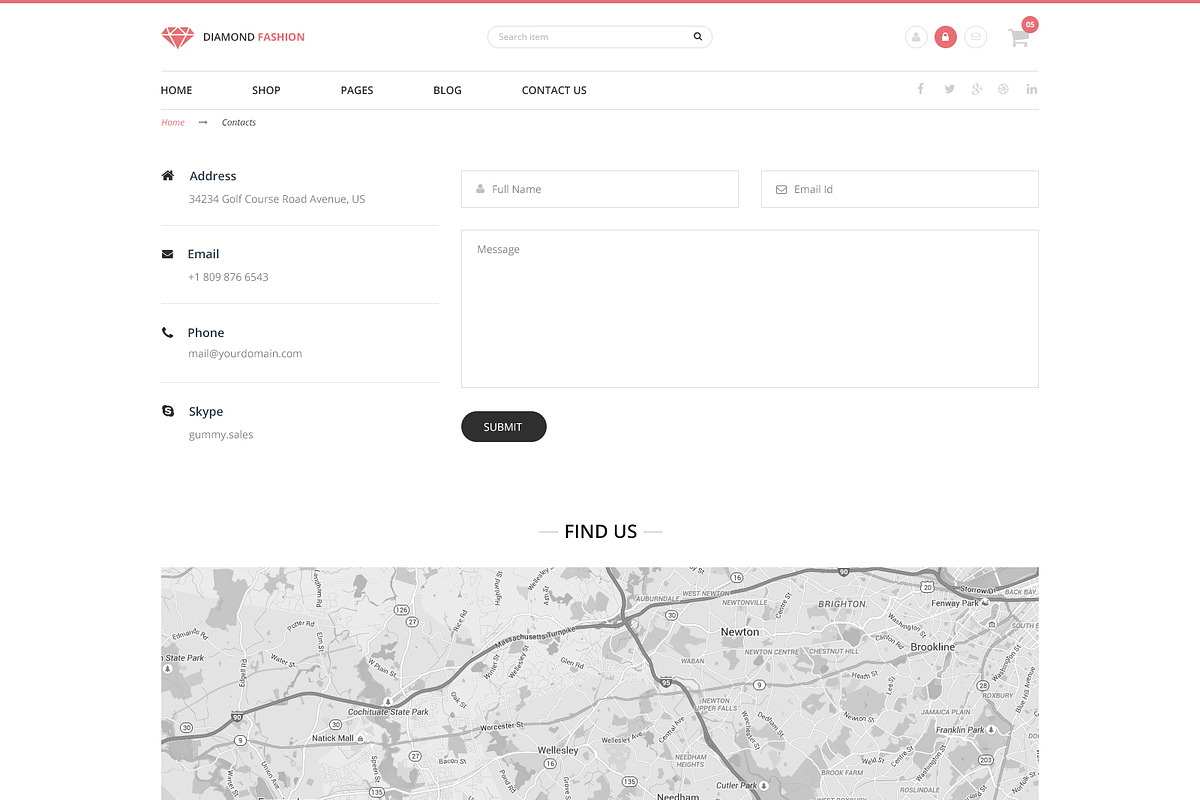The image size is (1200, 800).
Task: Open the shopping cart icon
Action: pyautogui.click(x=1018, y=39)
